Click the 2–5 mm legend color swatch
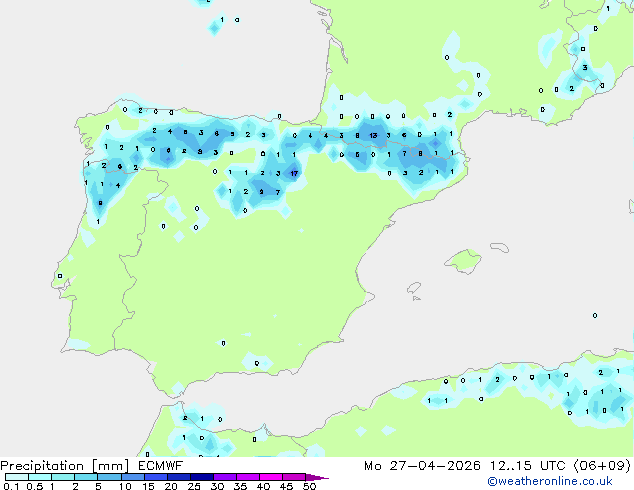634x490 pixels. tap(86, 477)
